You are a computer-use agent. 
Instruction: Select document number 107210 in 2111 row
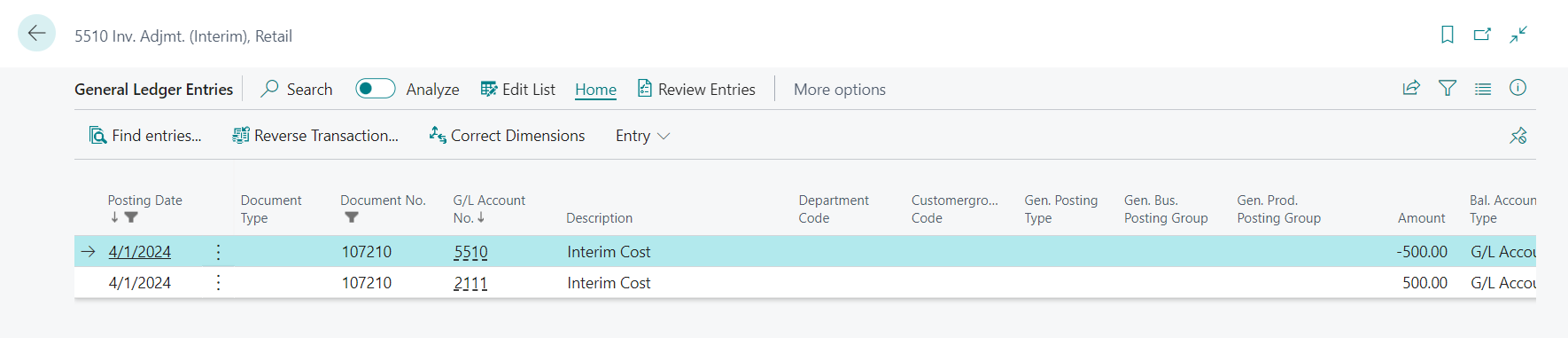pyautogui.click(x=367, y=283)
